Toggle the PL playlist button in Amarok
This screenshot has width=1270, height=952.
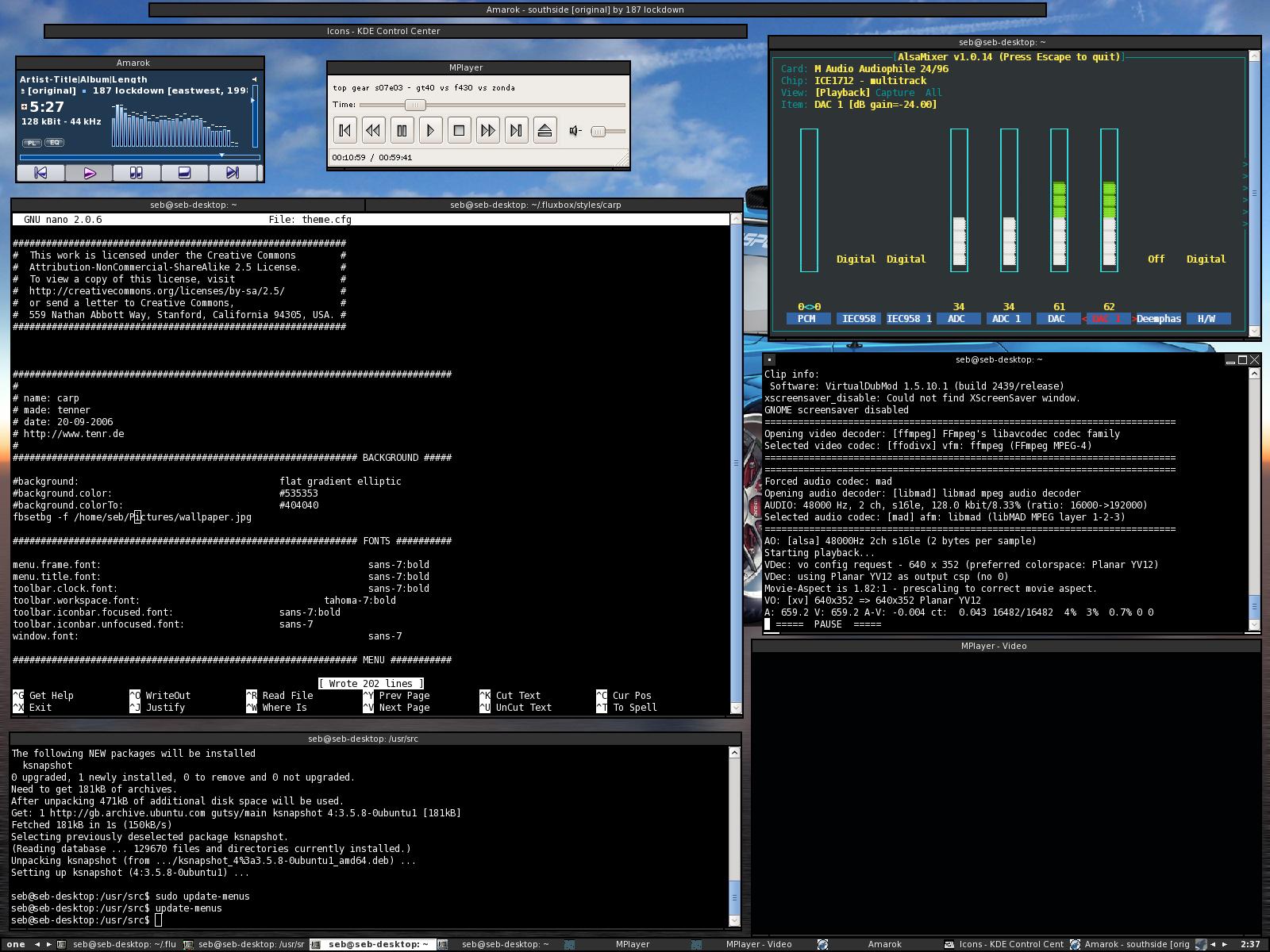pyautogui.click(x=32, y=143)
